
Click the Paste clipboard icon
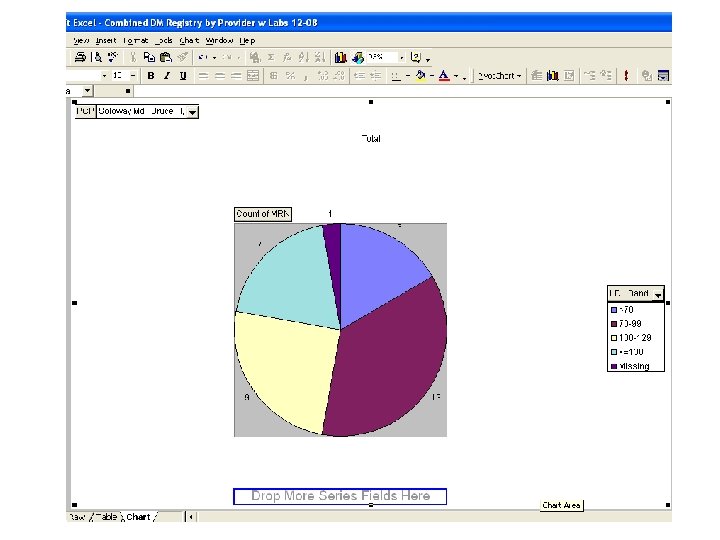(165, 57)
